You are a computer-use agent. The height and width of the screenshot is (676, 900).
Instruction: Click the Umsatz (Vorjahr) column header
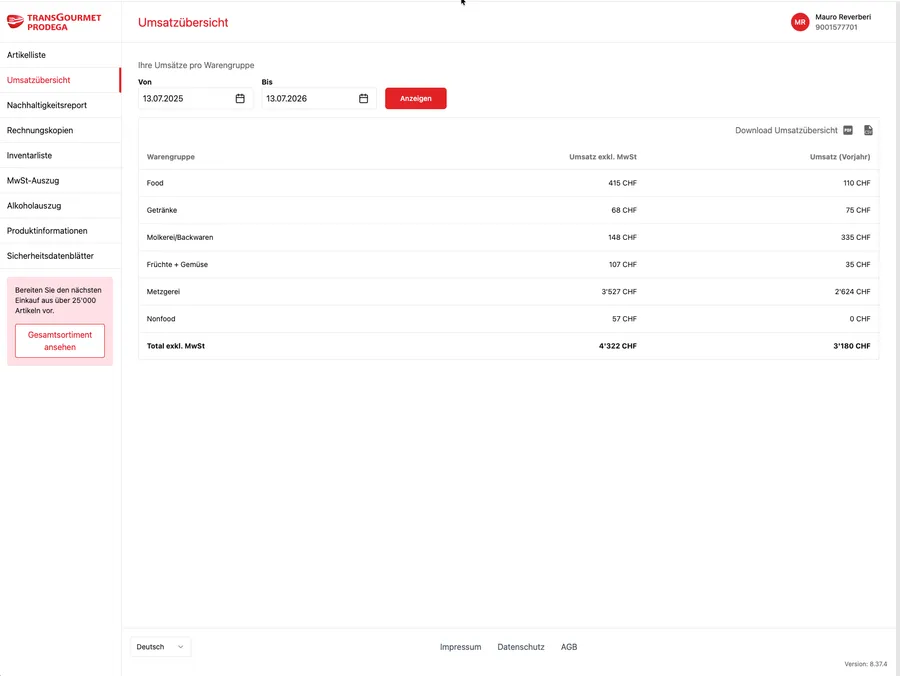840,157
